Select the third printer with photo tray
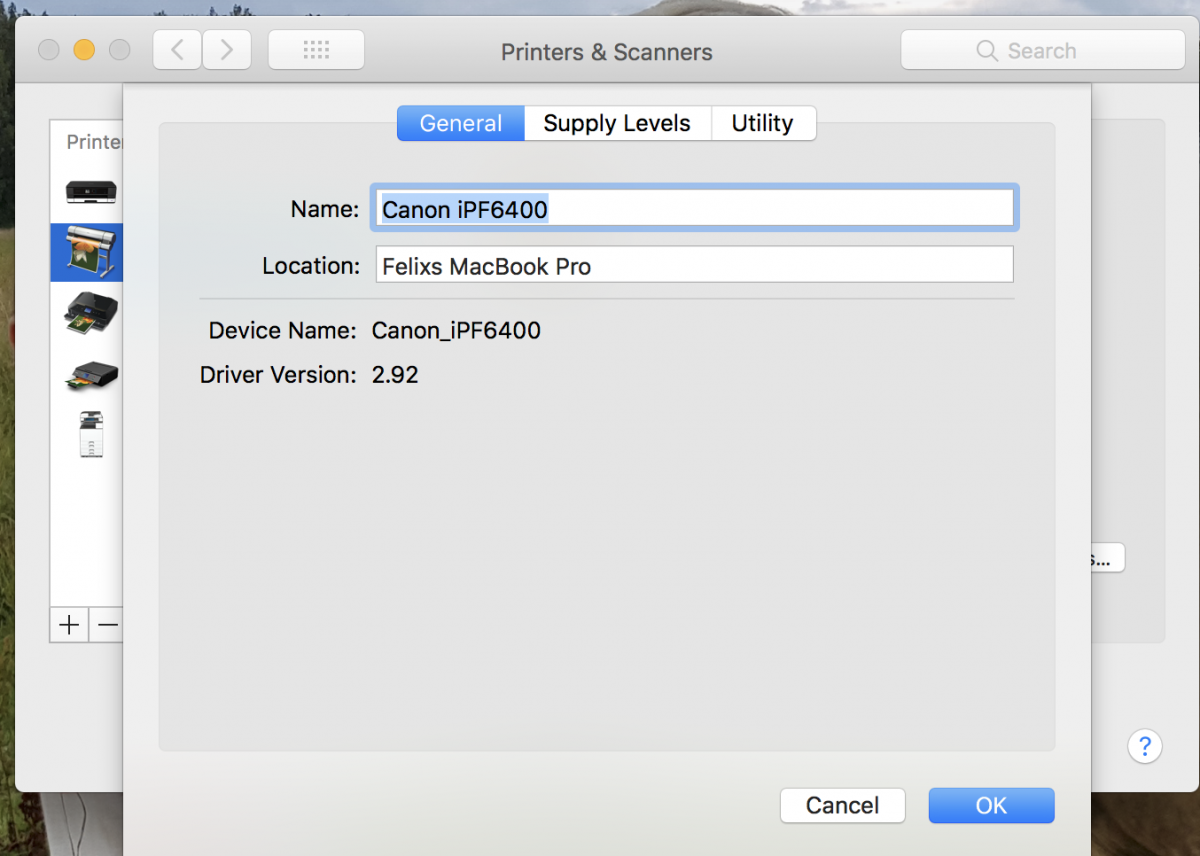This screenshot has width=1200, height=856. [x=90, y=314]
